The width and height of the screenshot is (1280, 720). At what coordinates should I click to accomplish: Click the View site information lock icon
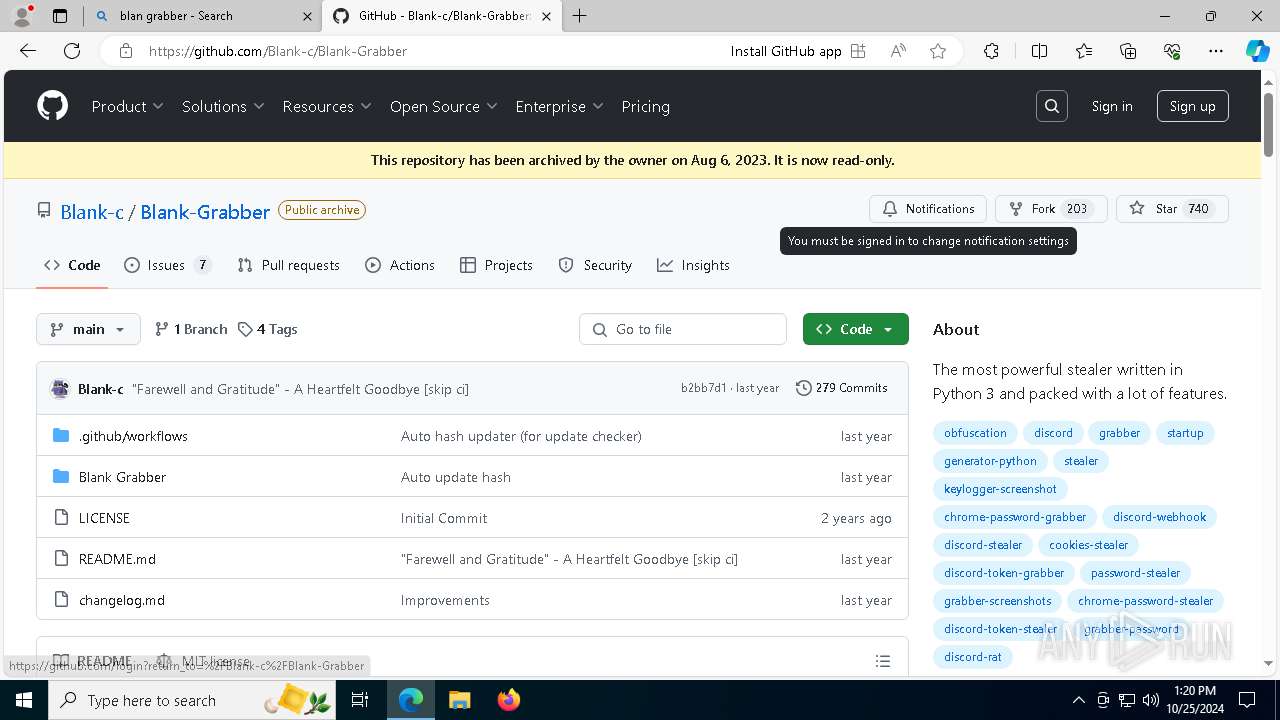tap(126, 51)
